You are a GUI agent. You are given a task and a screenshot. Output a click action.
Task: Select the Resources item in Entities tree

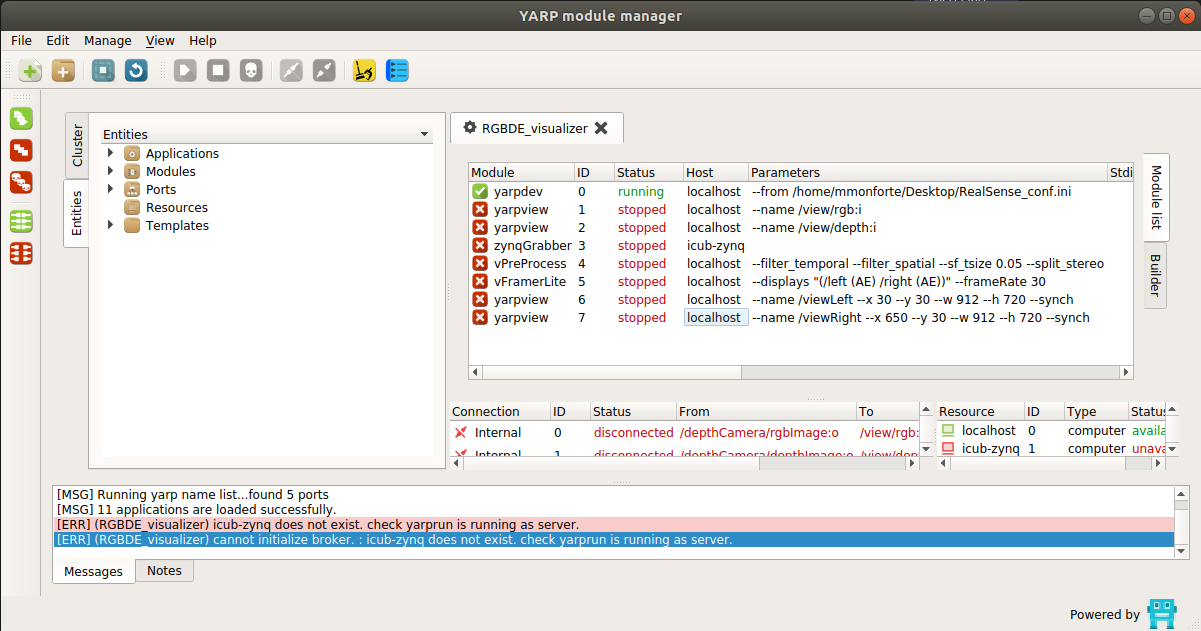point(176,208)
